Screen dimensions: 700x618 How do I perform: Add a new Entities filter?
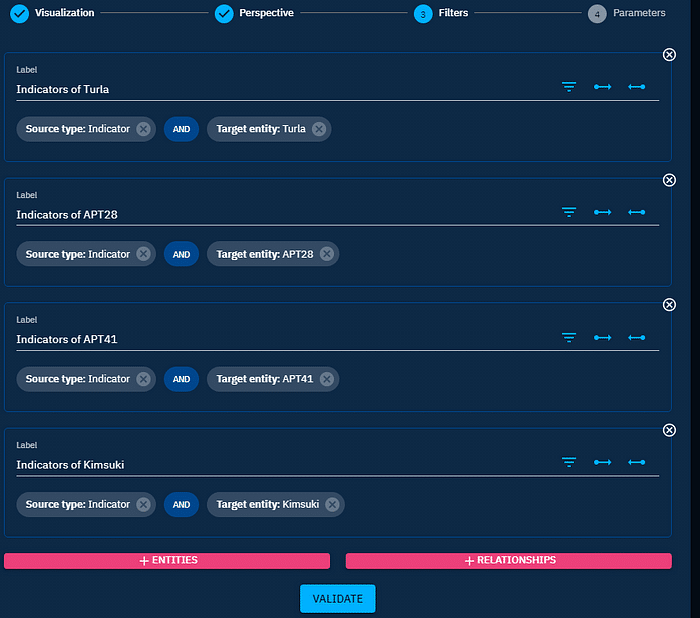(x=167, y=561)
